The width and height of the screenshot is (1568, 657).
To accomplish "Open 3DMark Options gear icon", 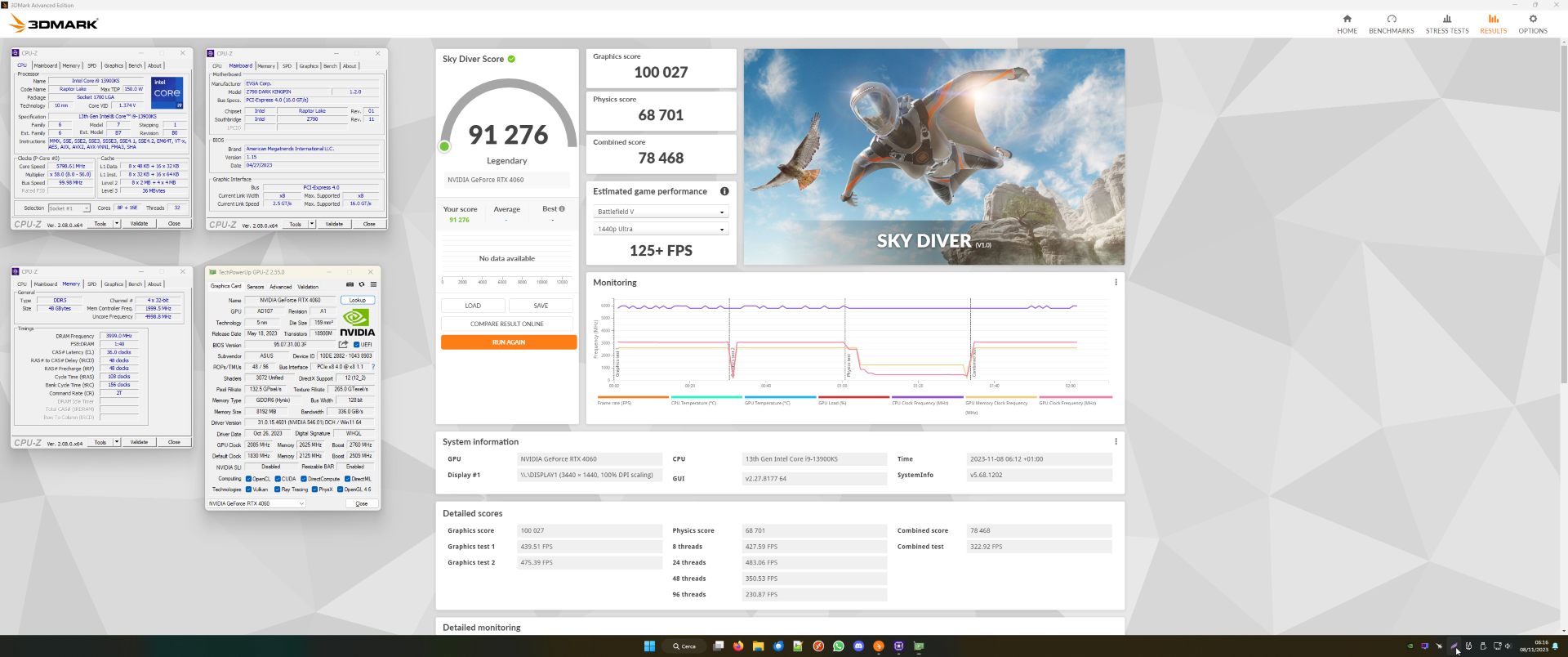I will pyautogui.click(x=1533, y=19).
